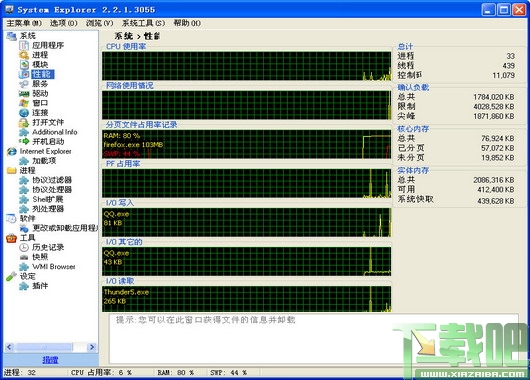Click the 捐赠 link under the sidebar
The width and height of the screenshot is (530, 380).
(50, 360)
